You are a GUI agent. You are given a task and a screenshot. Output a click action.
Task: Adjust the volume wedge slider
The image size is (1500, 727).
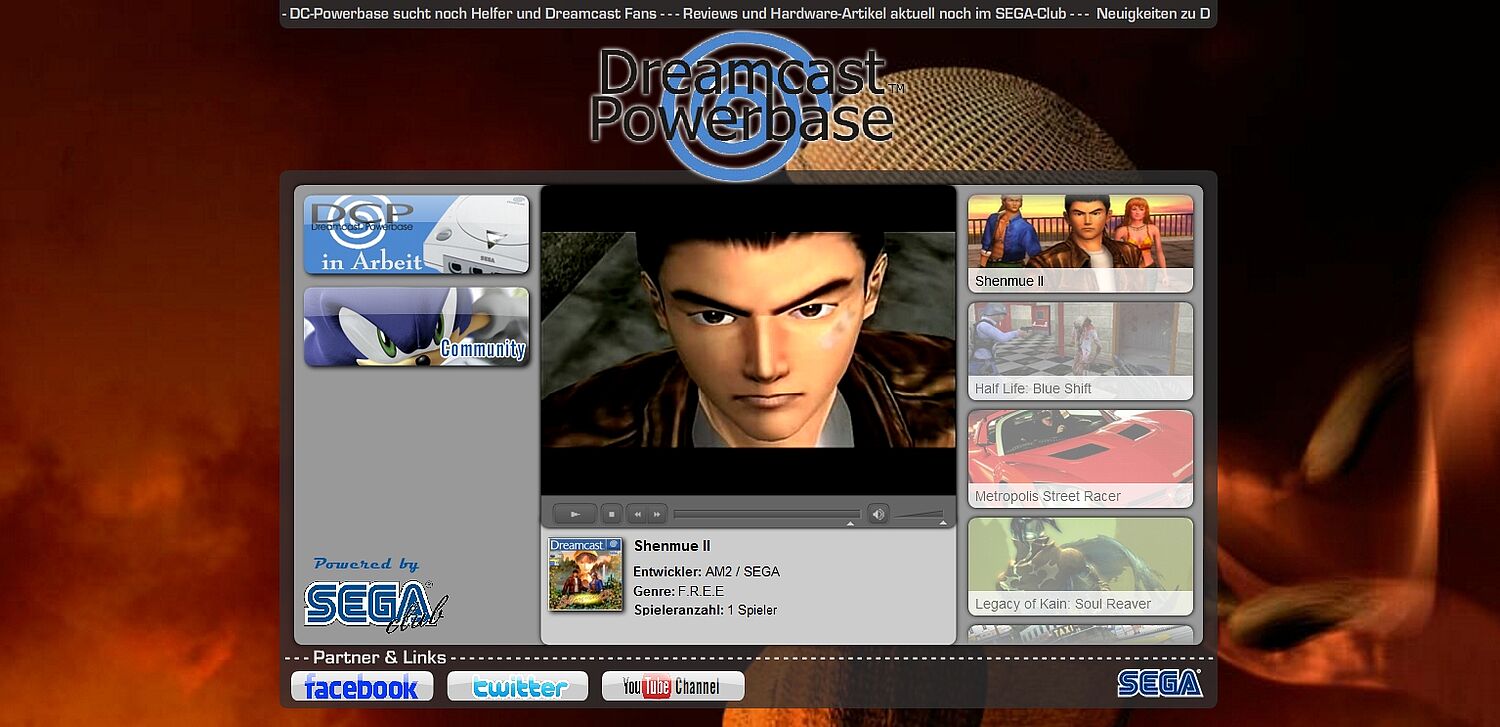pos(918,514)
